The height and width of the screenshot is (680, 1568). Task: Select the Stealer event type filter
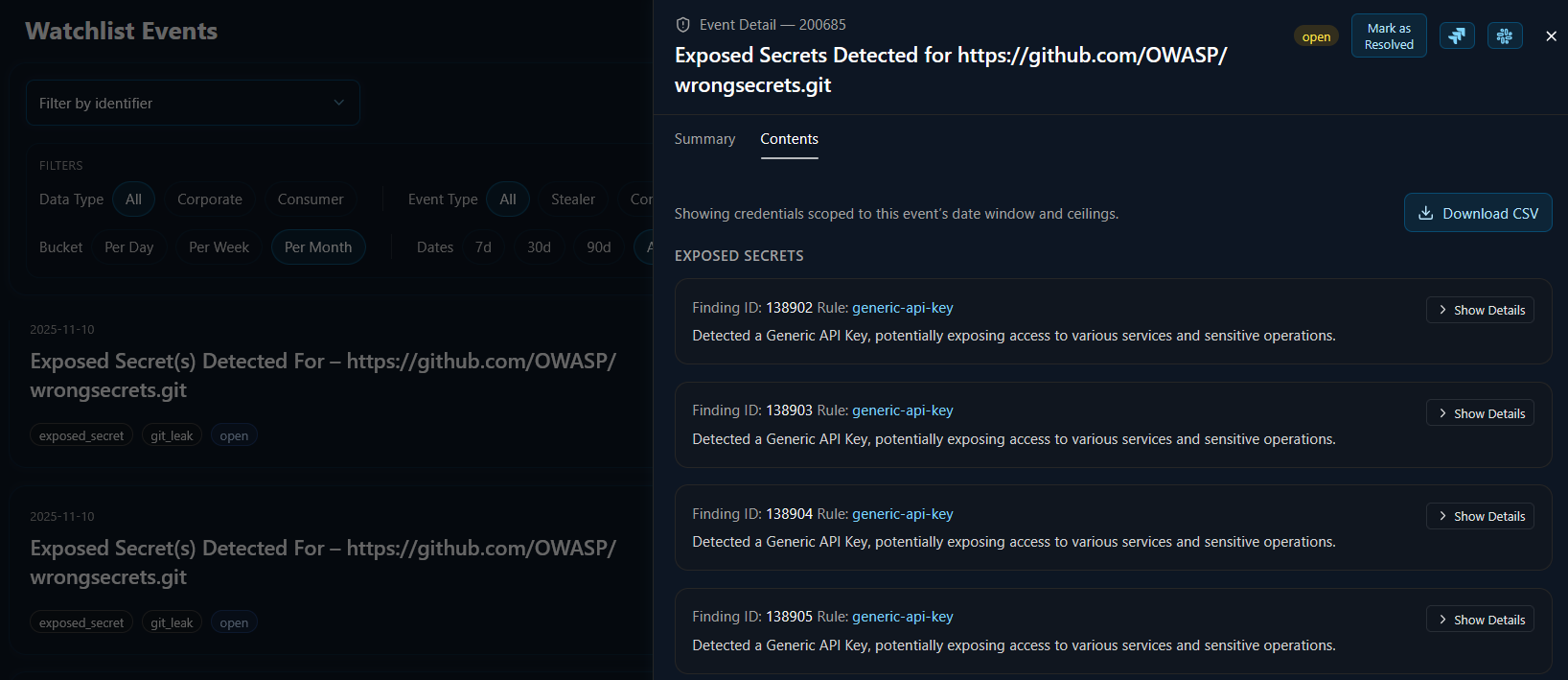click(573, 199)
